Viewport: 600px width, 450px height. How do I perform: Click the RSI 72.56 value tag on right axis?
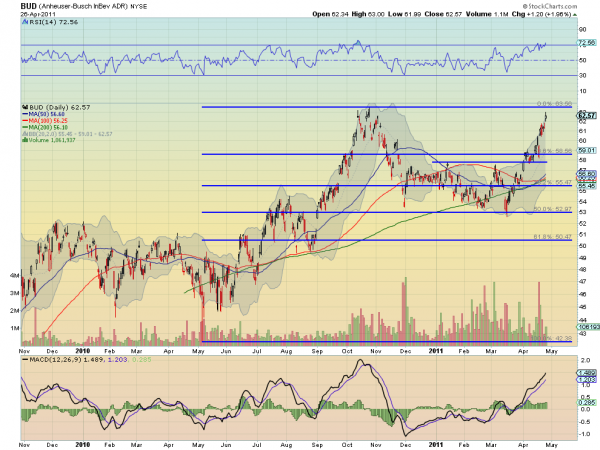(586, 43)
